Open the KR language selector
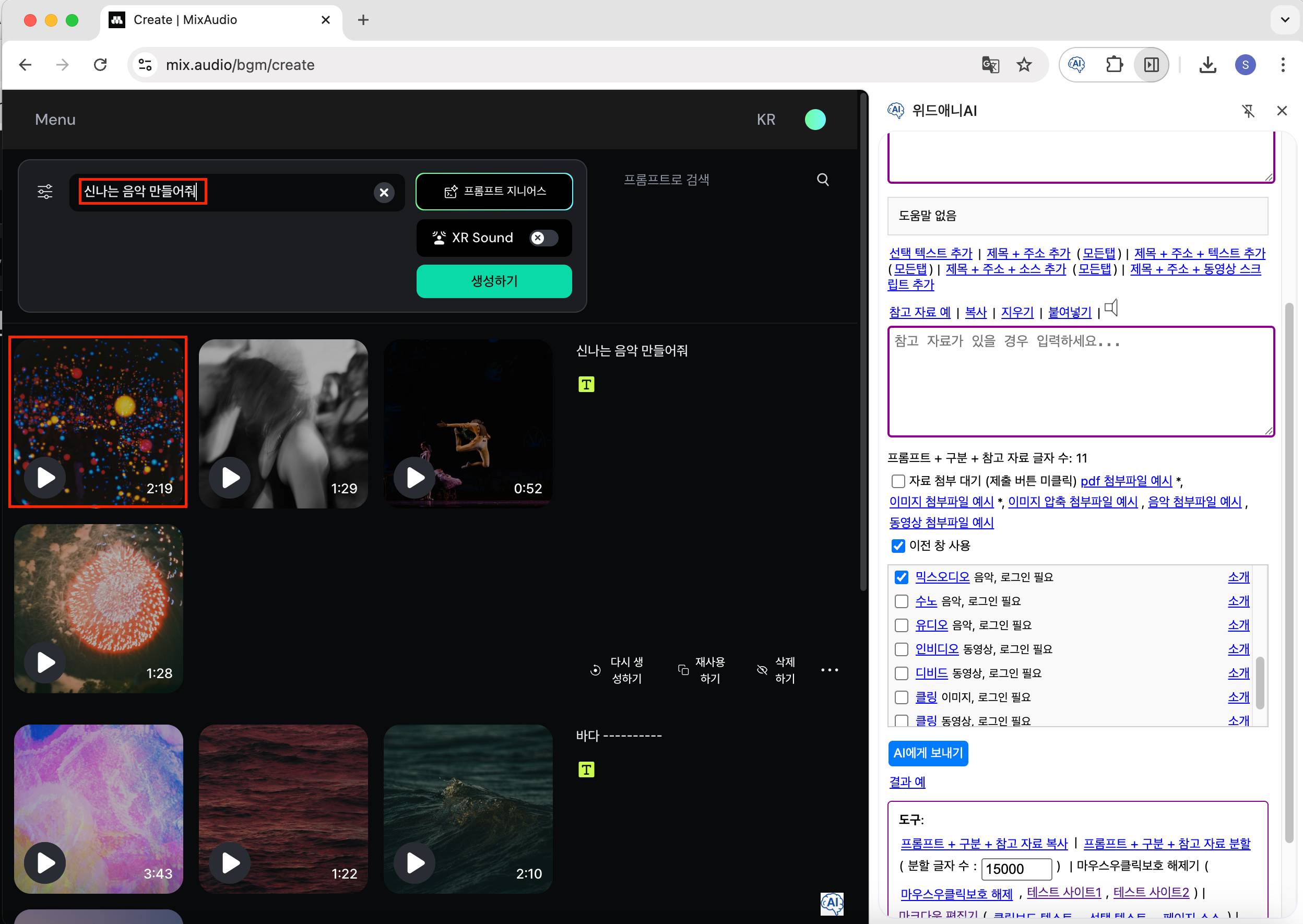The height and width of the screenshot is (924, 1303). coord(765,120)
